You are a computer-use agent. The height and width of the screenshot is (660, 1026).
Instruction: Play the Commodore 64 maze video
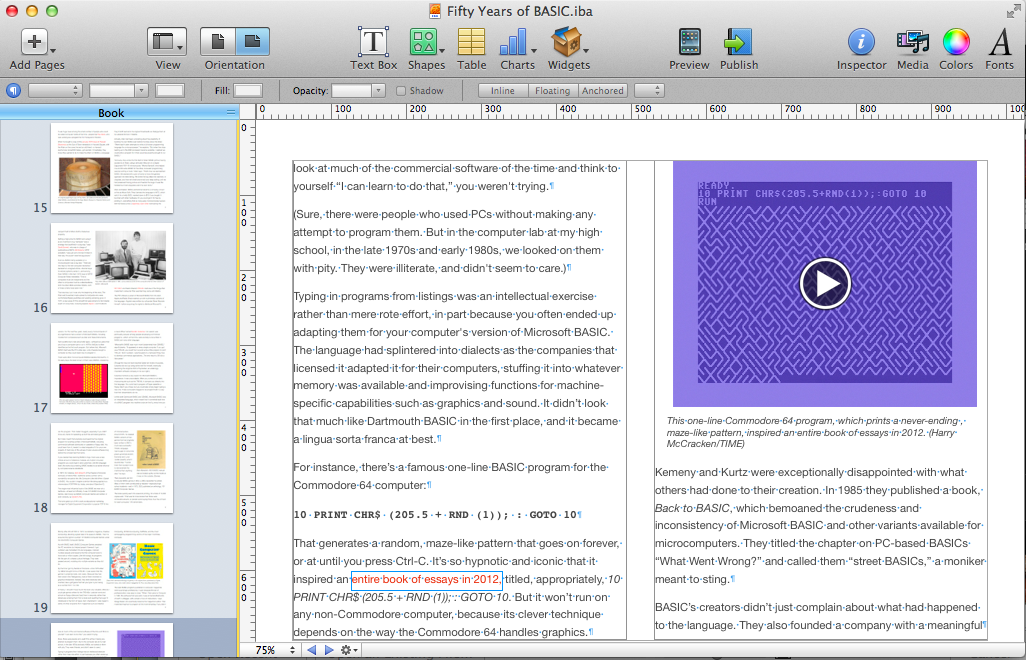(x=824, y=284)
